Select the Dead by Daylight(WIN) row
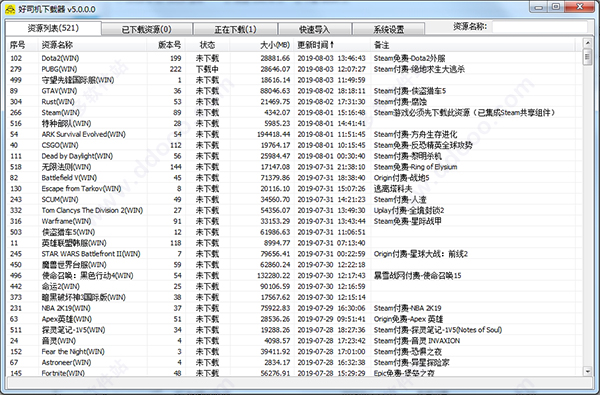 pos(295,156)
